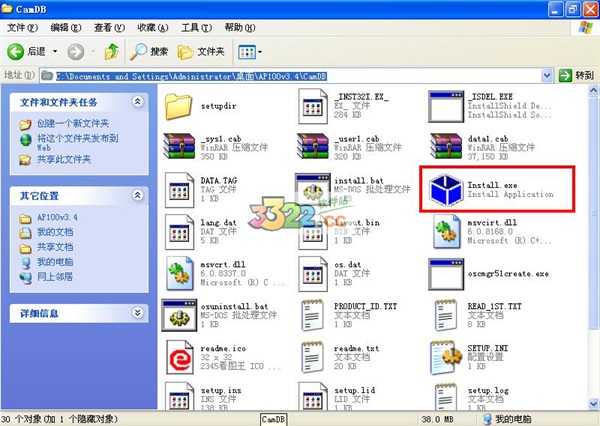Open the Back button history dropdown arrow
600x426 pixels.
tap(55, 51)
